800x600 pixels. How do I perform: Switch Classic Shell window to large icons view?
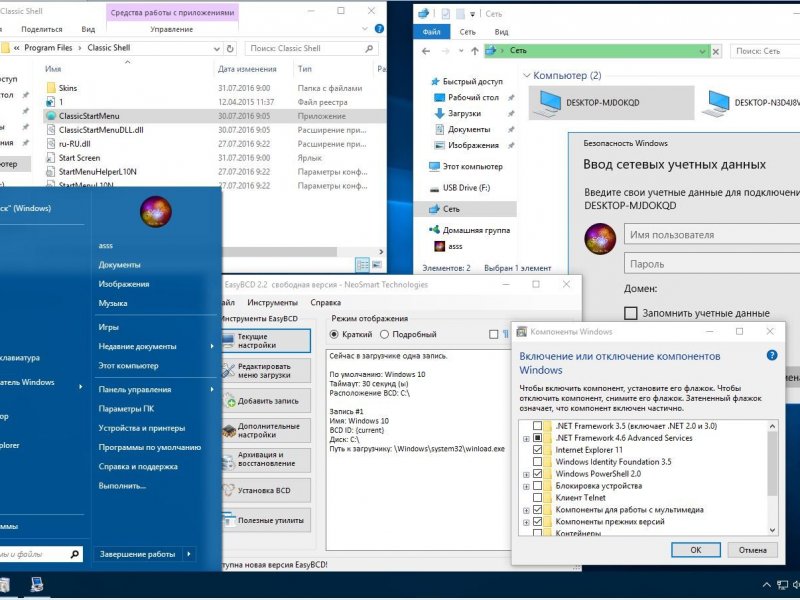[x=377, y=264]
